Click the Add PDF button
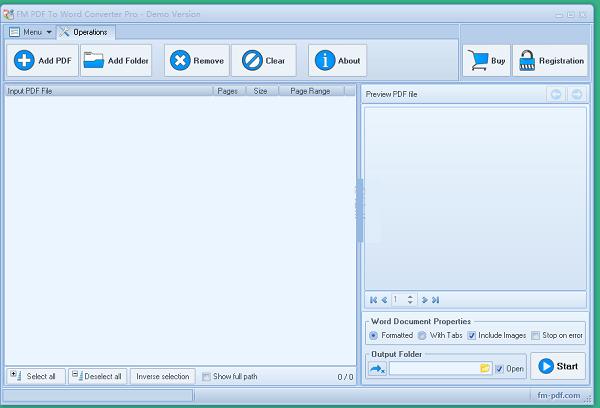Viewport: 600px width, 408px height. pyautogui.click(x=43, y=61)
